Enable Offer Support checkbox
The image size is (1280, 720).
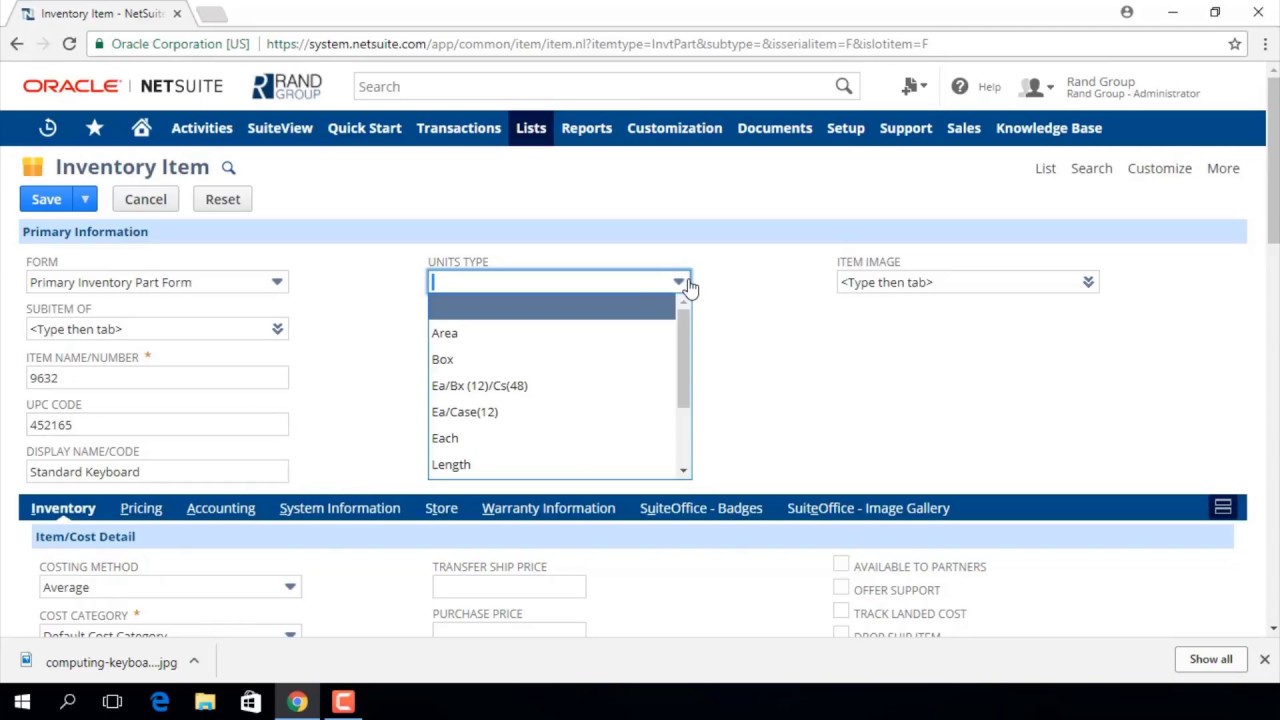click(841, 588)
